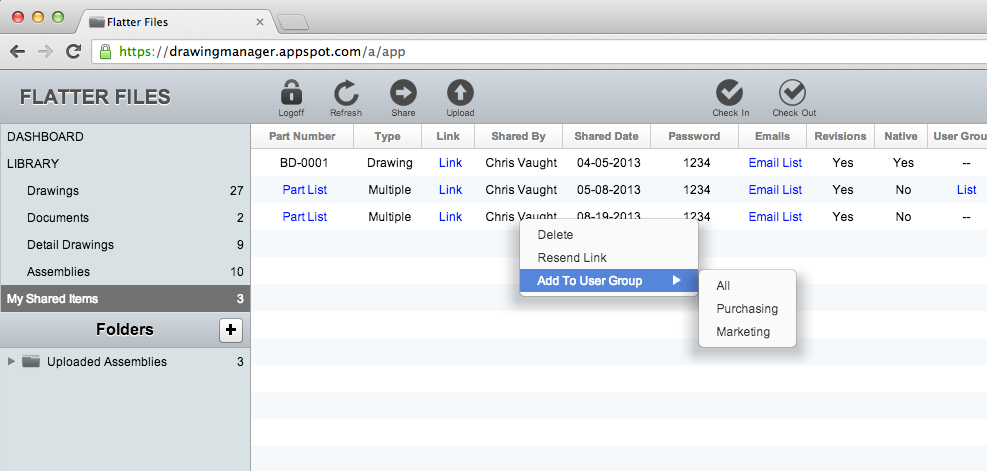Click the browser forward arrow
The image size is (987, 471).
pyautogui.click(x=45, y=52)
